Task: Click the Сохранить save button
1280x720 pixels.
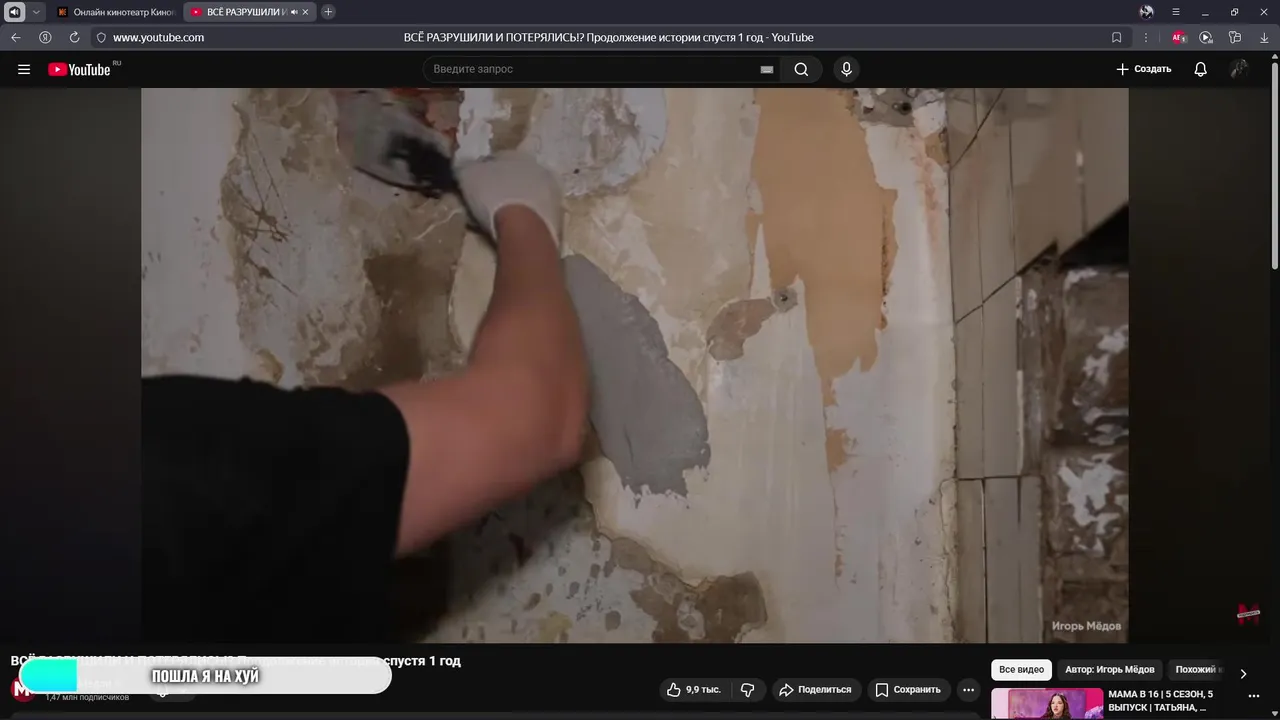Action: coord(908,689)
